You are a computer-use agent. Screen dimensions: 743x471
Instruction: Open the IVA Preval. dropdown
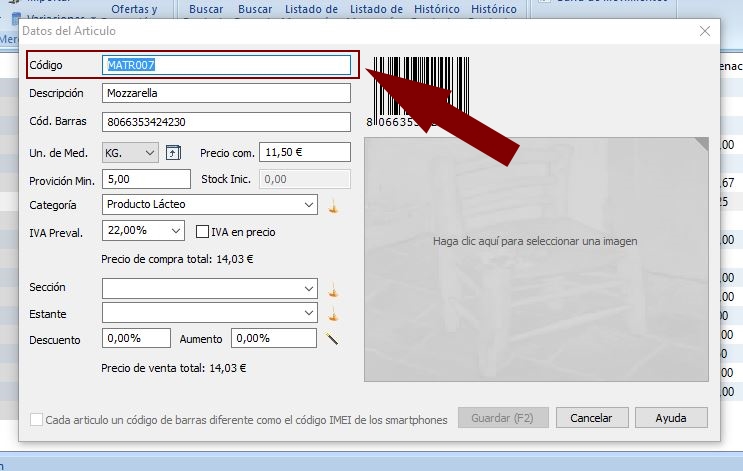pos(143,231)
